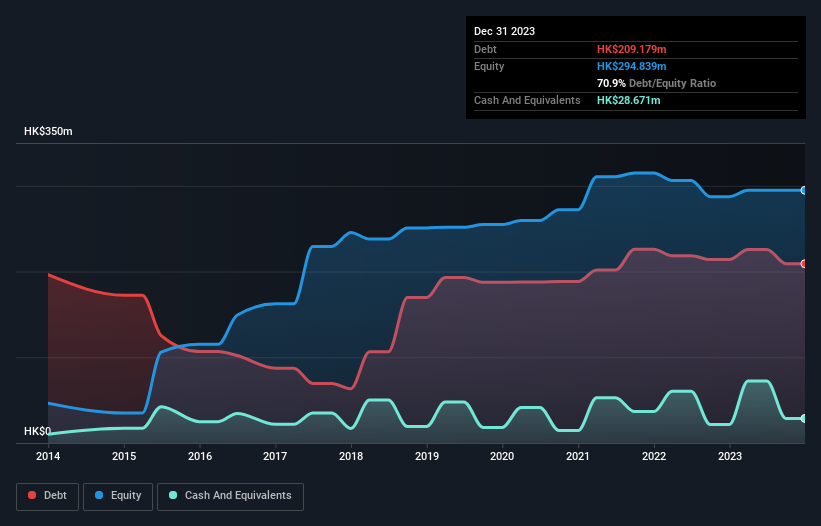Click the Cash value HK$28.671m
Image resolution: width=821 pixels, height=526 pixels.
tap(628, 100)
